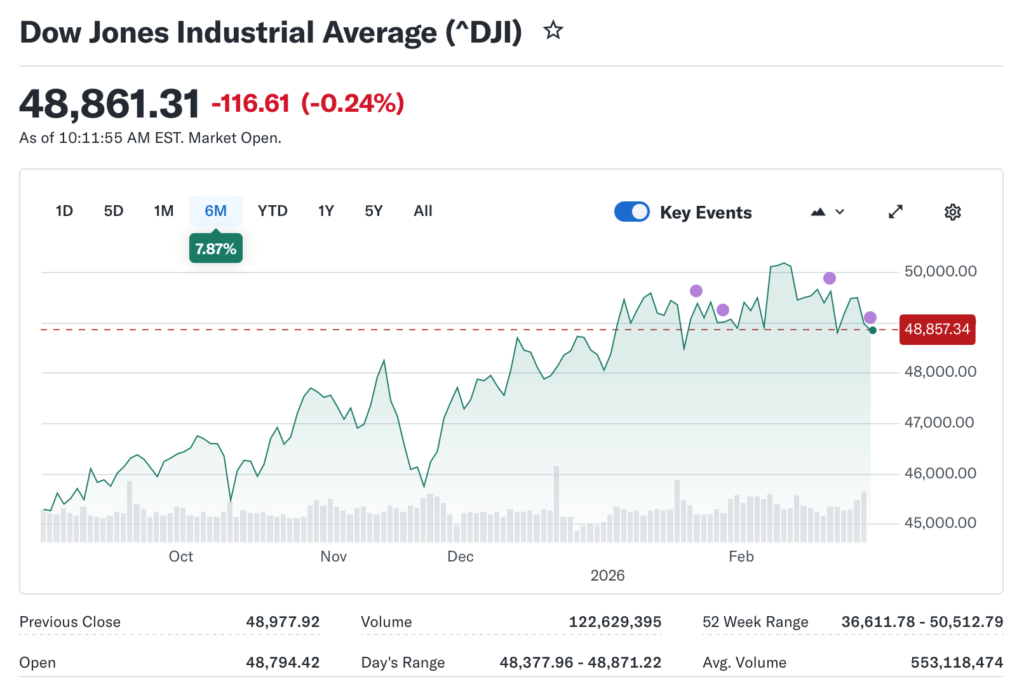Switch to the 1D time range
Viewport: 1024px width, 700px height.
(x=64, y=211)
